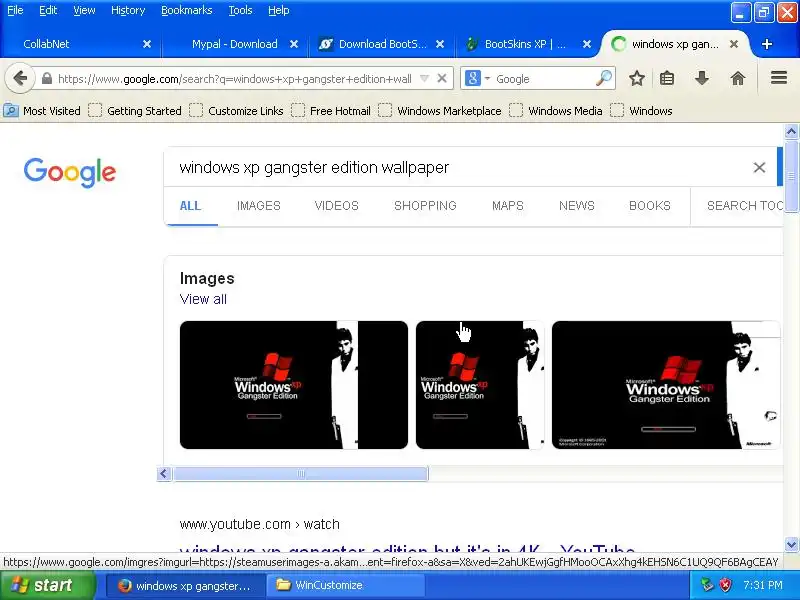800x600 pixels.
Task: Open SEARCH TOOLS options
Action: tap(745, 206)
